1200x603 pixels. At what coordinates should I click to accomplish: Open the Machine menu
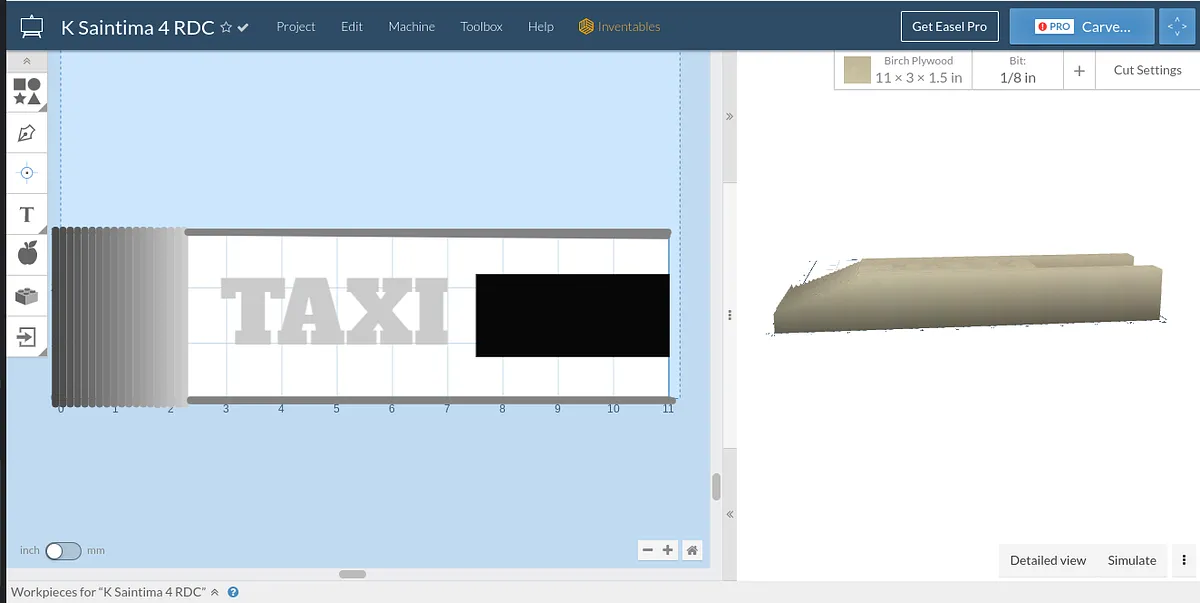pos(412,27)
